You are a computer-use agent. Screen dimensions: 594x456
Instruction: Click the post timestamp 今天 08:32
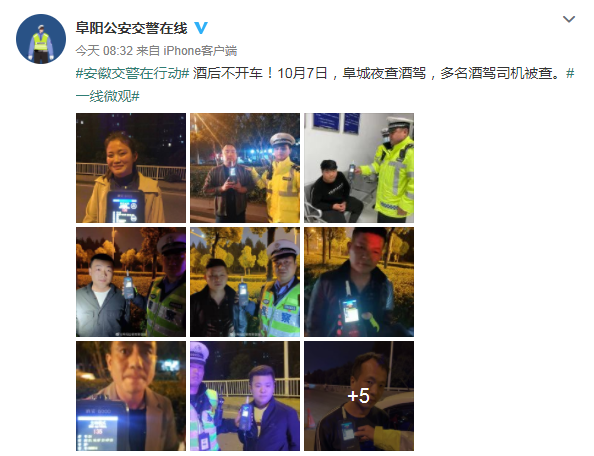104,50
